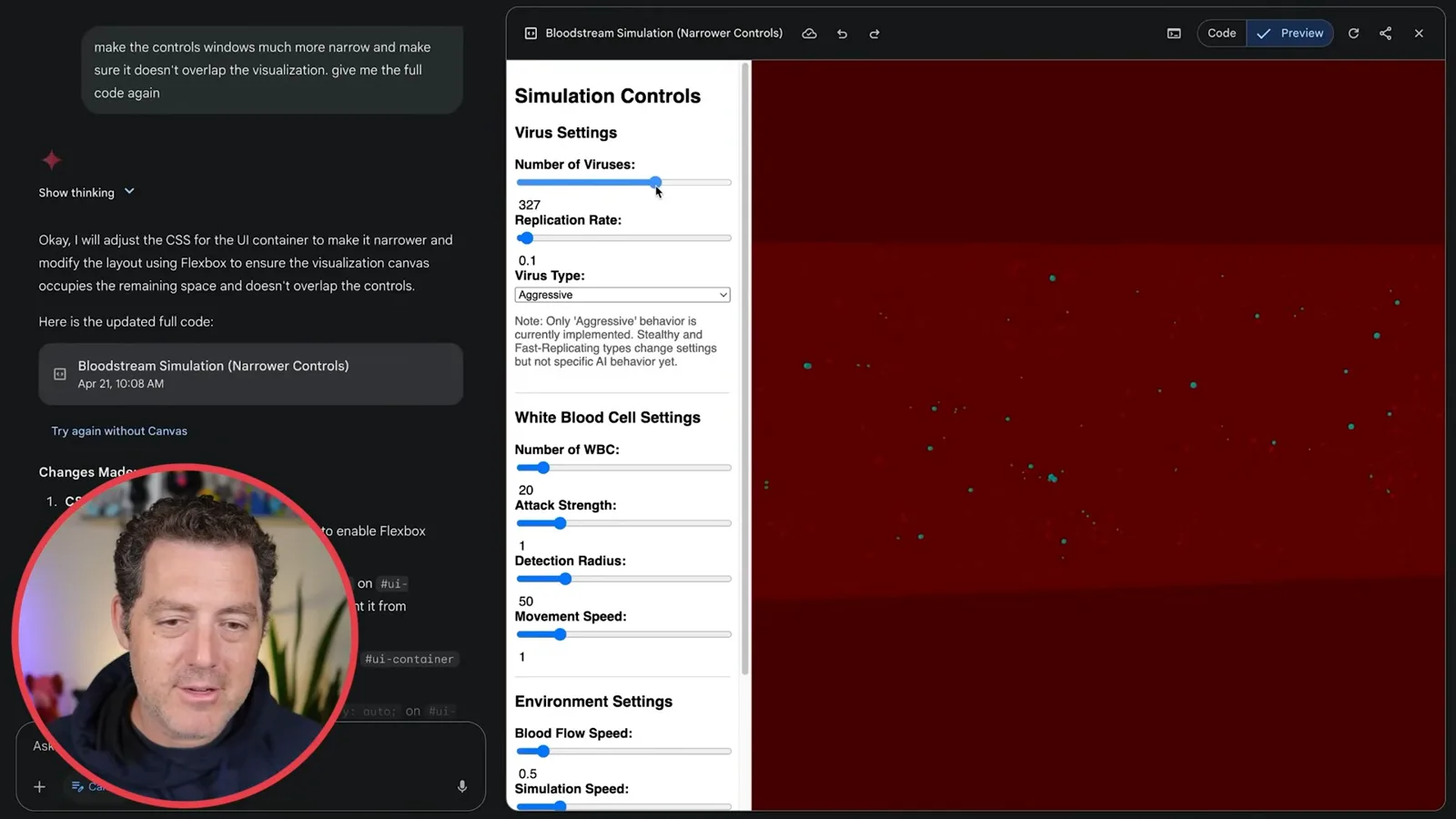Redo the canvas change
Viewport: 1456px width, 819px height.
875,34
